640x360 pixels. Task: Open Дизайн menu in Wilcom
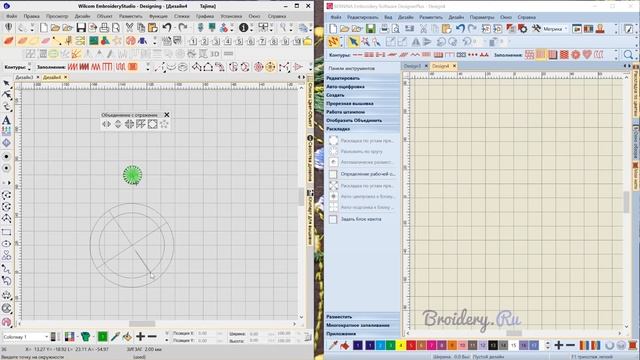tap(82, 16)
